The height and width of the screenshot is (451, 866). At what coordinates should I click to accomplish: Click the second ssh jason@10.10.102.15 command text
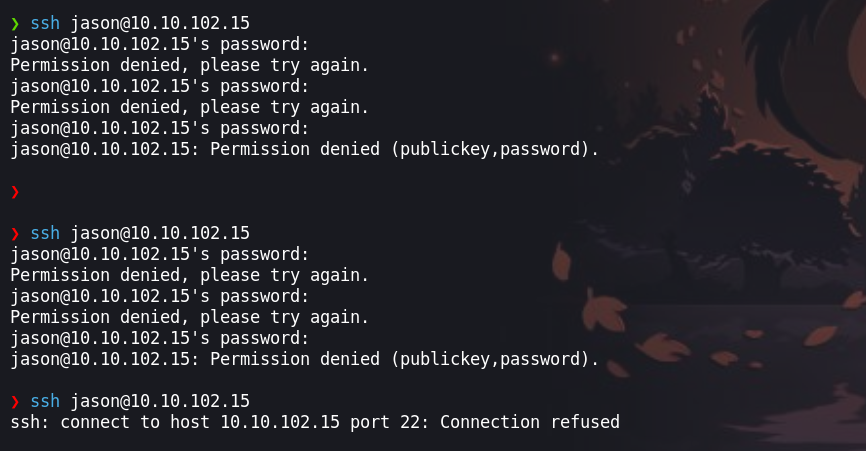(140, 233)
